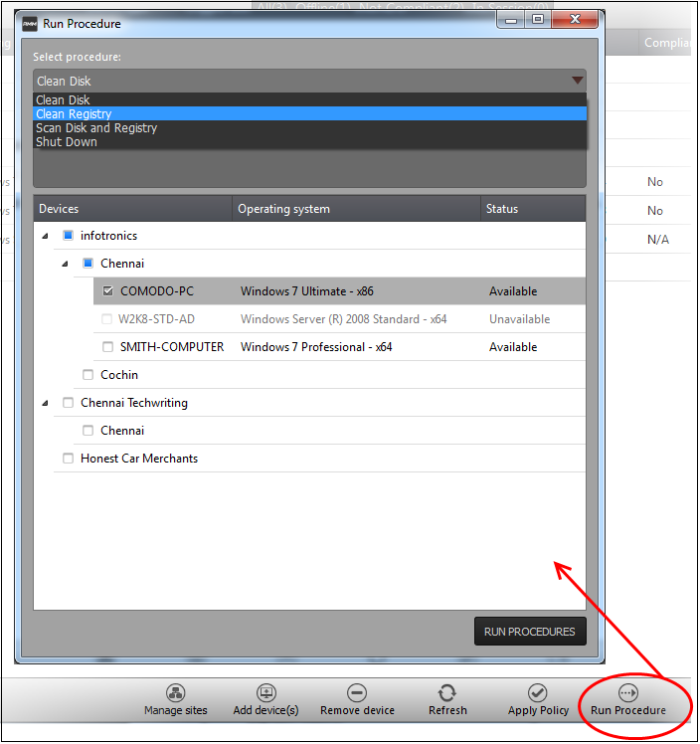Image resolution: width=700 pixels, height=744 pixels.
Task: Click the Apply Policy checkmark icon
Action: pos(538,693)
